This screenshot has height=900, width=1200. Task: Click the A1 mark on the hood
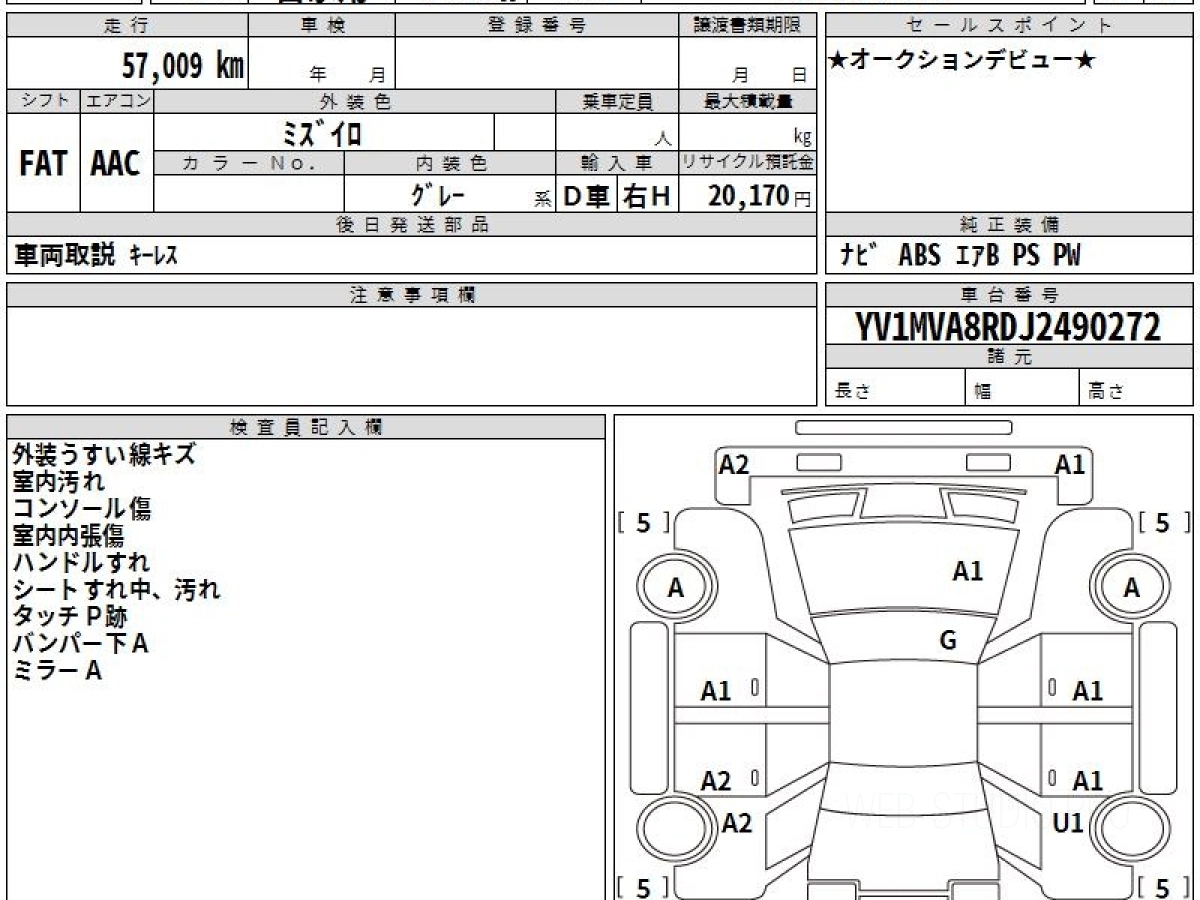[x=968, y=572]
